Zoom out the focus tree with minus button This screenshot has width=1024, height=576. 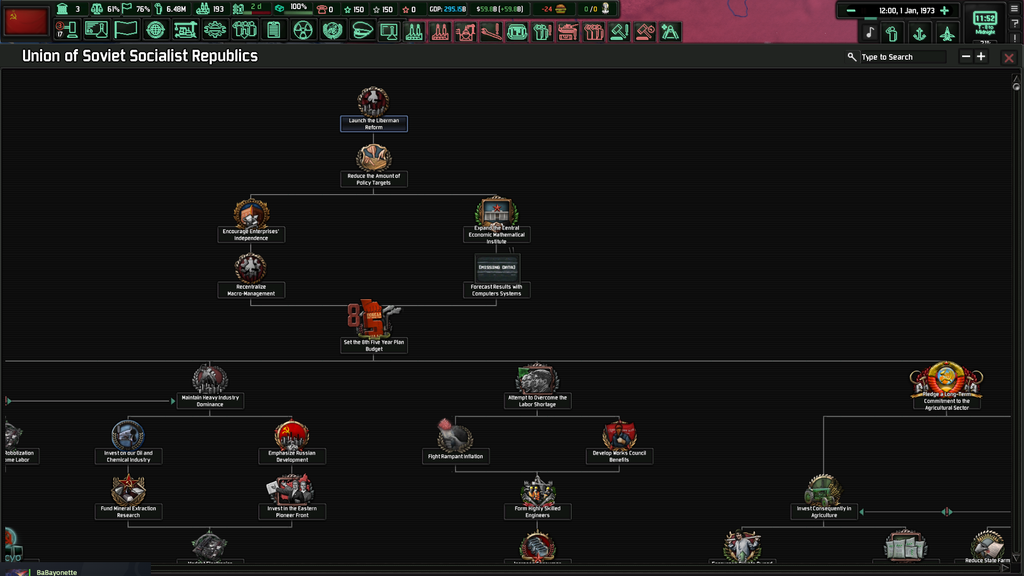click(966, 57)
